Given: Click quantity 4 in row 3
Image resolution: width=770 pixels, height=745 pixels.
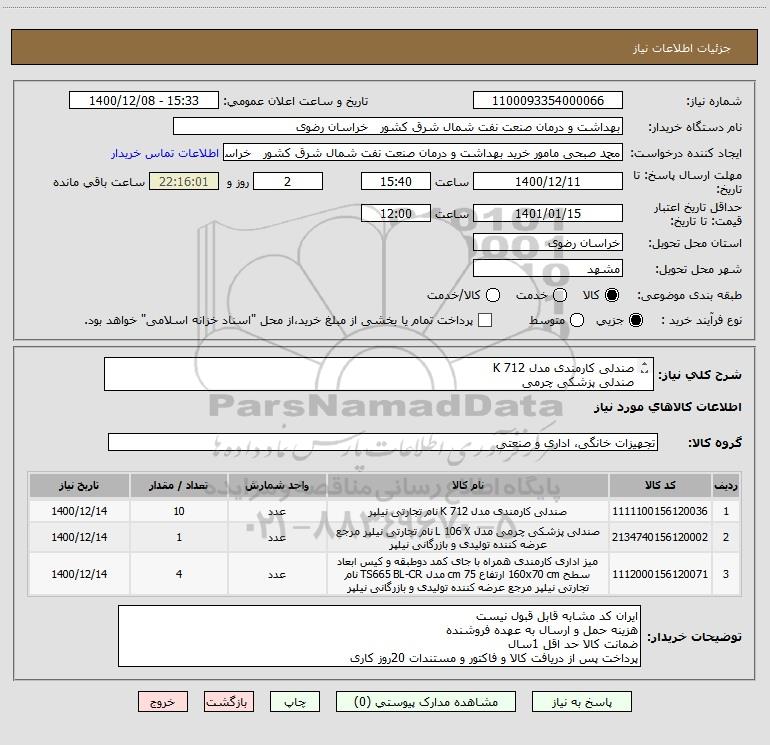Looking at the screenshot, I should pos(179,574).
